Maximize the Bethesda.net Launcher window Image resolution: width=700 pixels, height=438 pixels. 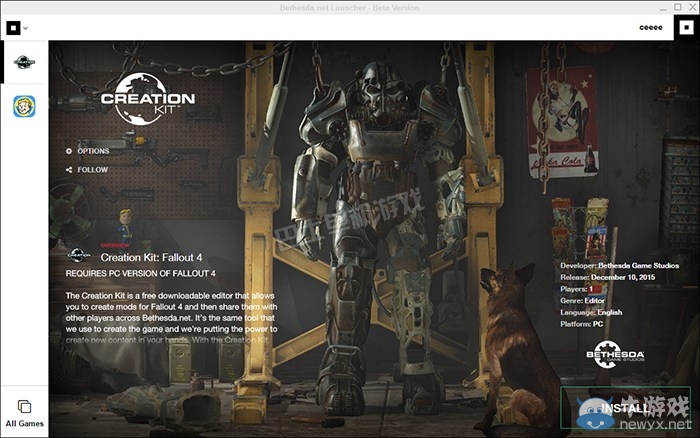(x=678, y=7)
